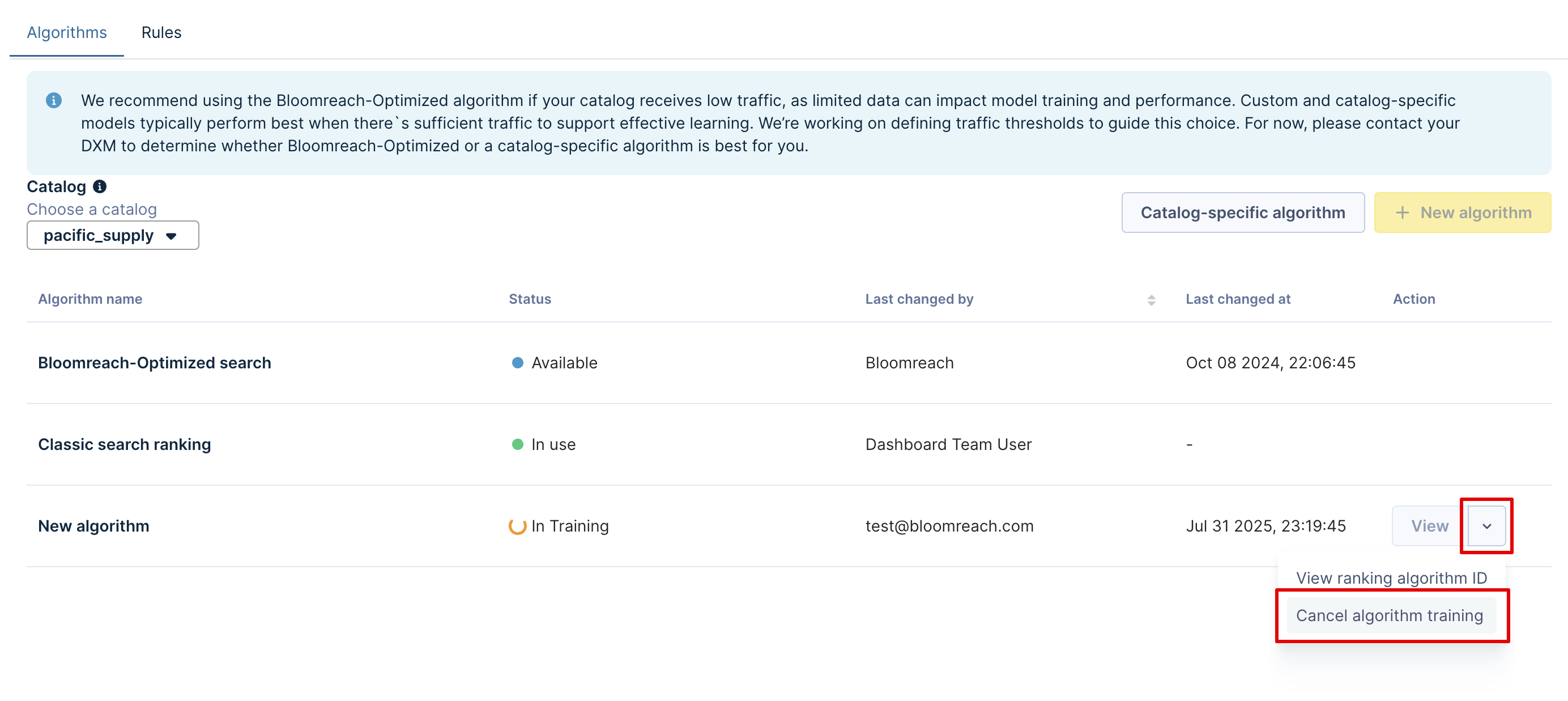The image size is (1568, 701).
Task: Click the test@bloomreach.com cell
Action: click(x=949, y=525)
